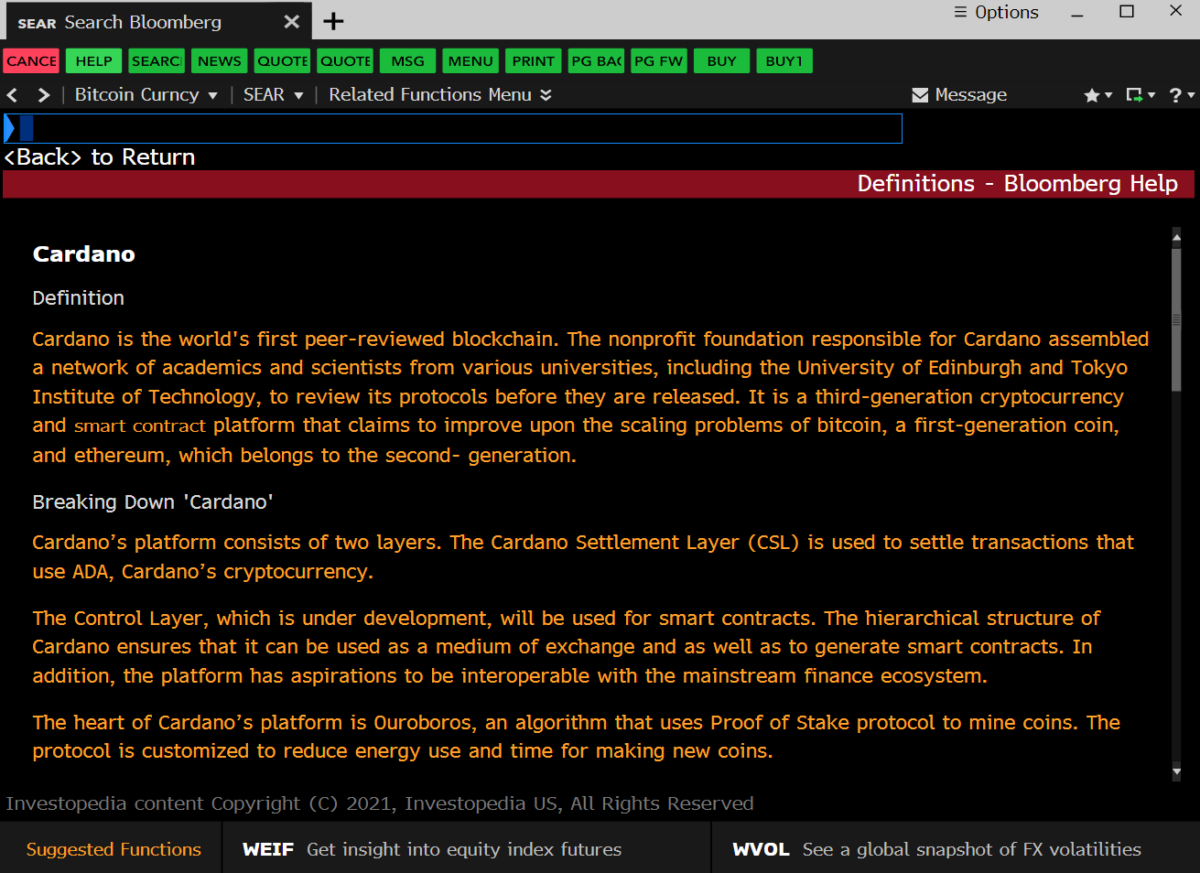Expand the Bitcoin Curncy security dropdown
Viewport: 1200px width, 873px height.
(146, 95)
